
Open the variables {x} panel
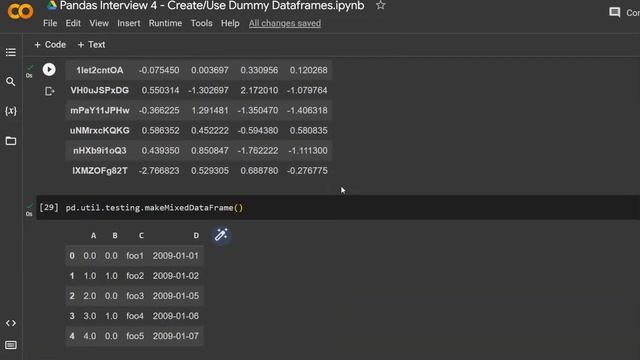point(11,111)
